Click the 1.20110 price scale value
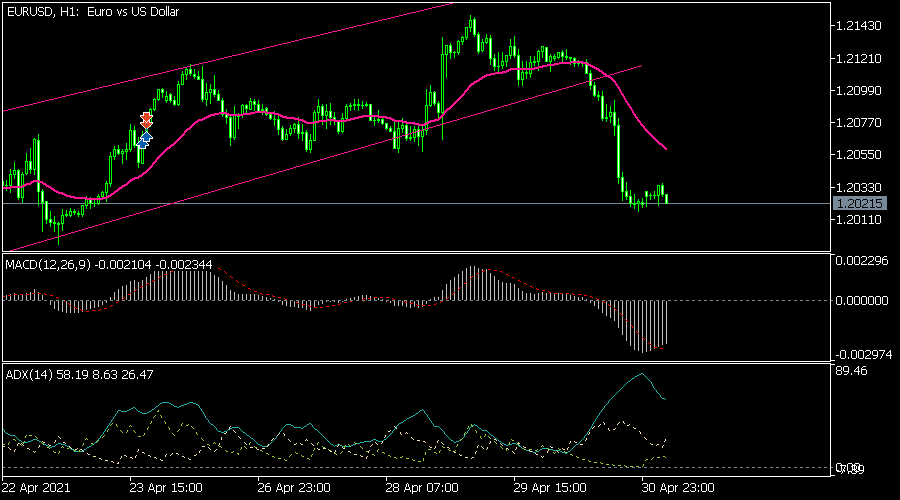900x500 pixels. click(859, 220)
